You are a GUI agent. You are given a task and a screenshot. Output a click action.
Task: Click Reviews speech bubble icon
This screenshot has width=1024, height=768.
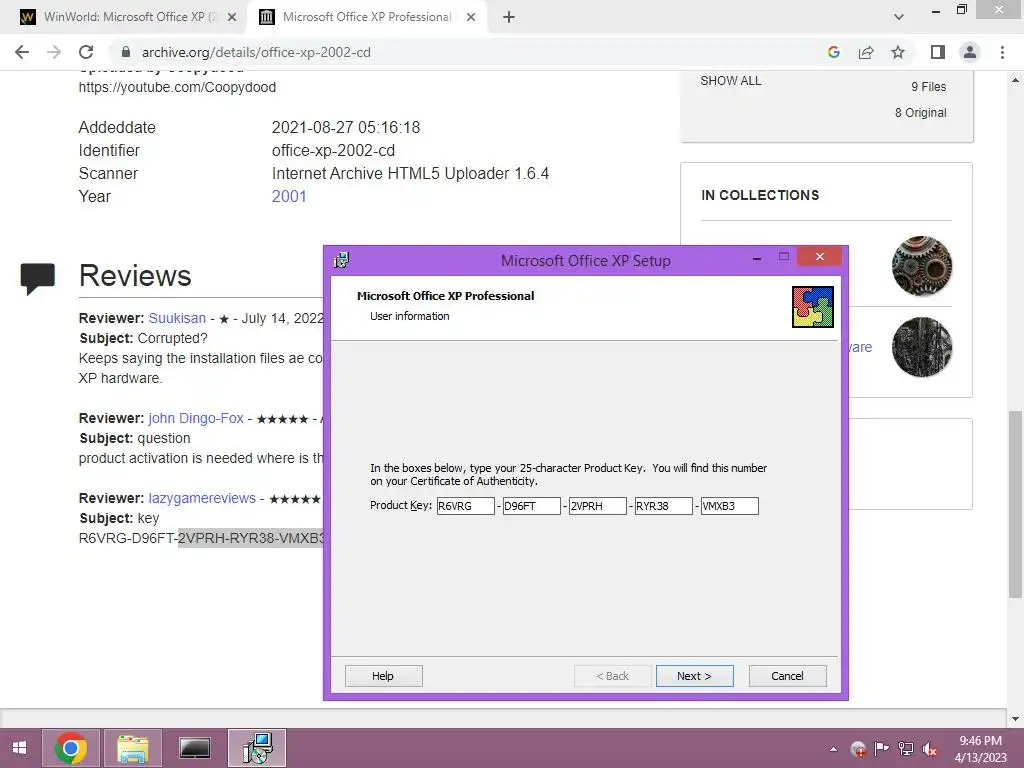37,279
